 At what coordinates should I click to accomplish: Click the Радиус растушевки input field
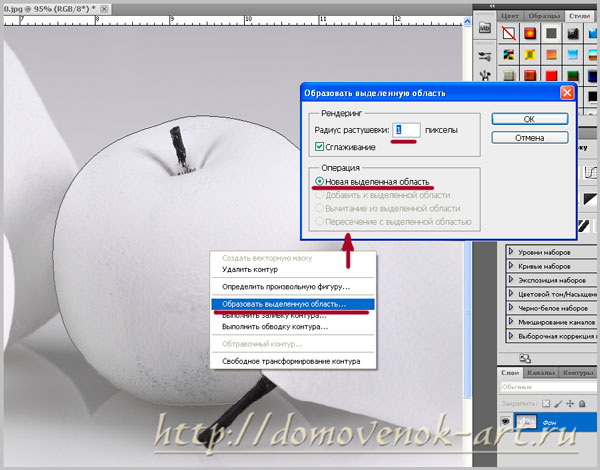407,128
